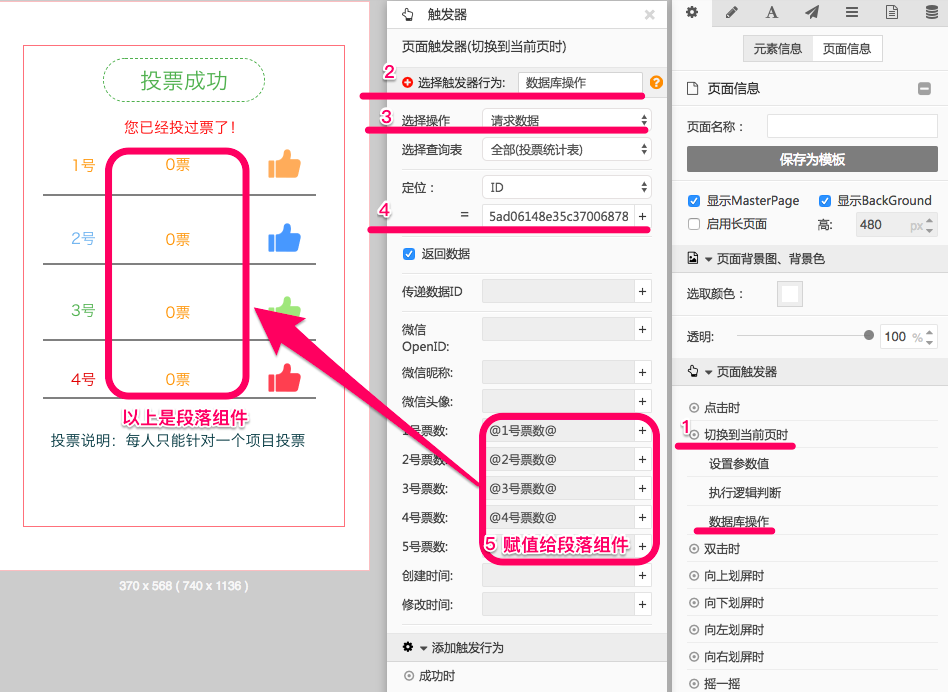948x692 pixels.
Task: Click the plus beside 修改时间 field
Action: coord(642,604)
